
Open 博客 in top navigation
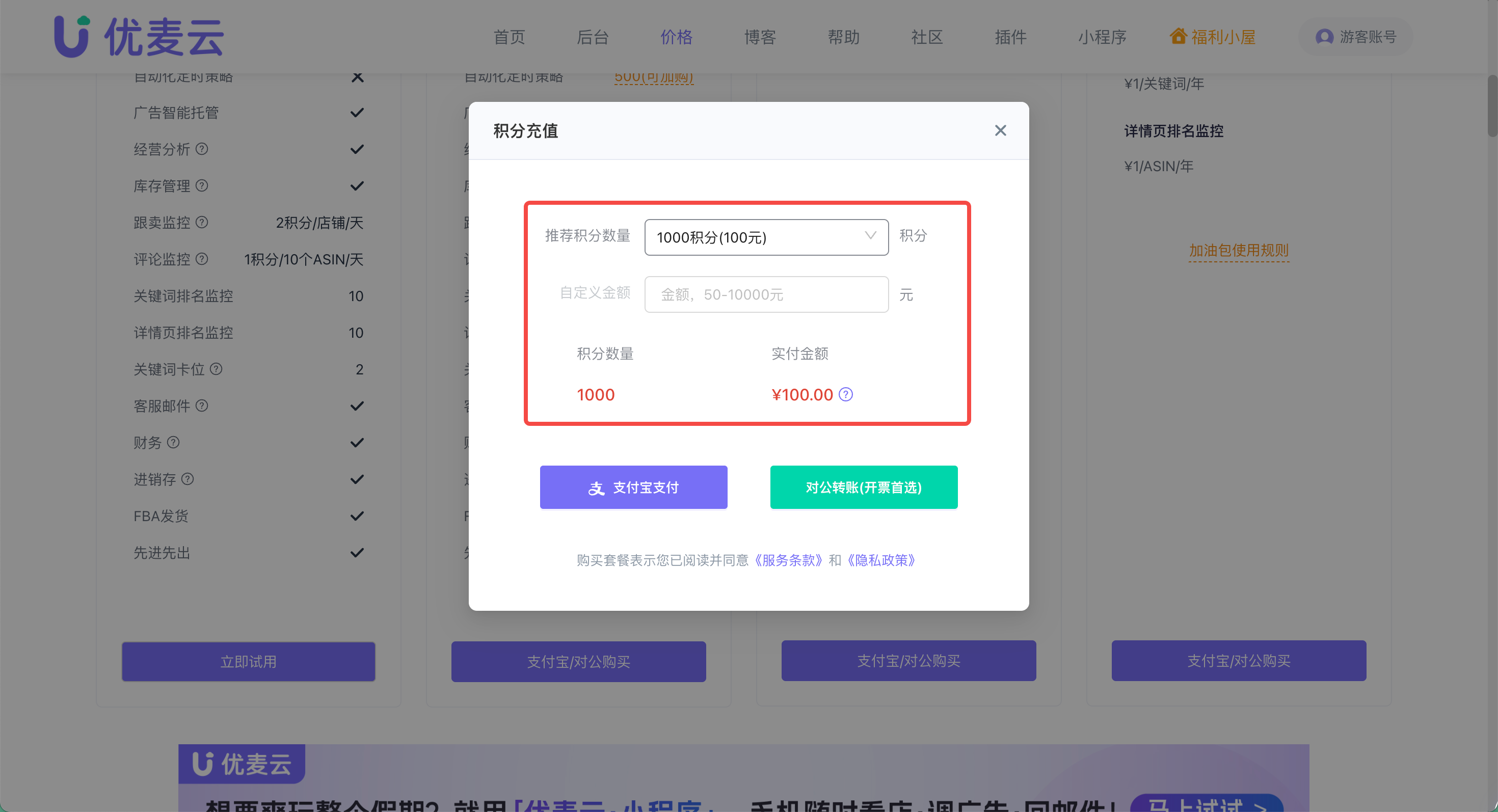click(760, 37)
